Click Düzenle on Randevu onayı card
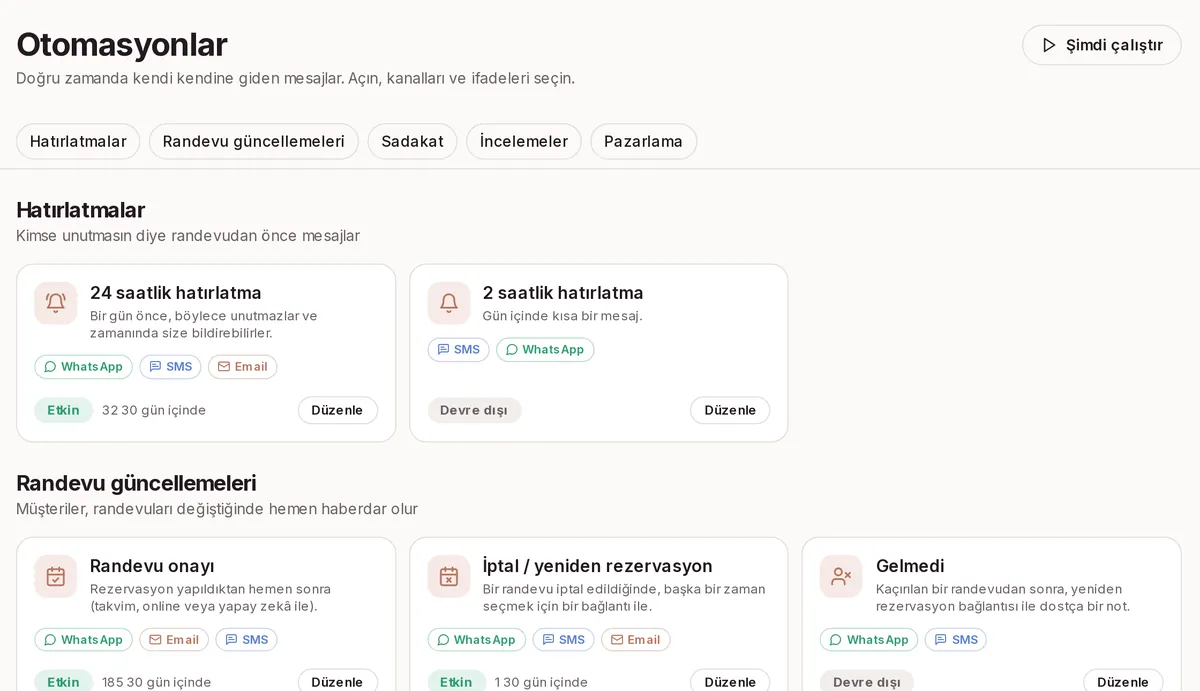 [x=338, y=681]
